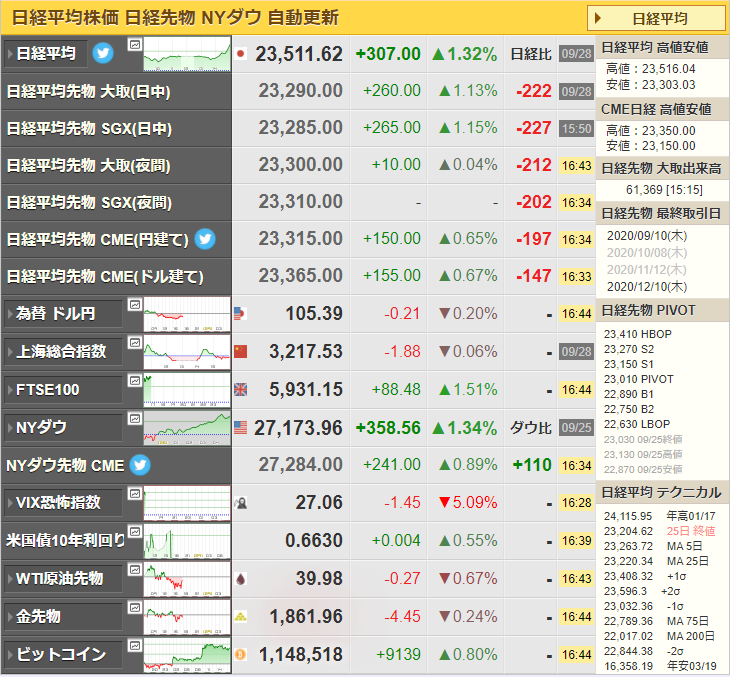This screenshot has width=730, height=677.
Task: Expand the 上海総合指数 row label
Action: point(63,352)
